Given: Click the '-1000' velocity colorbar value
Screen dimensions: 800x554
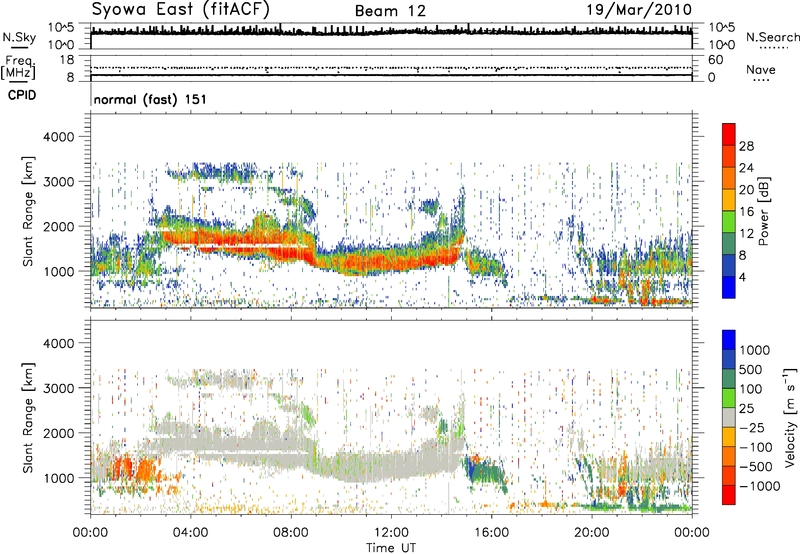Looking at the screenshot, I should [759, 486].
